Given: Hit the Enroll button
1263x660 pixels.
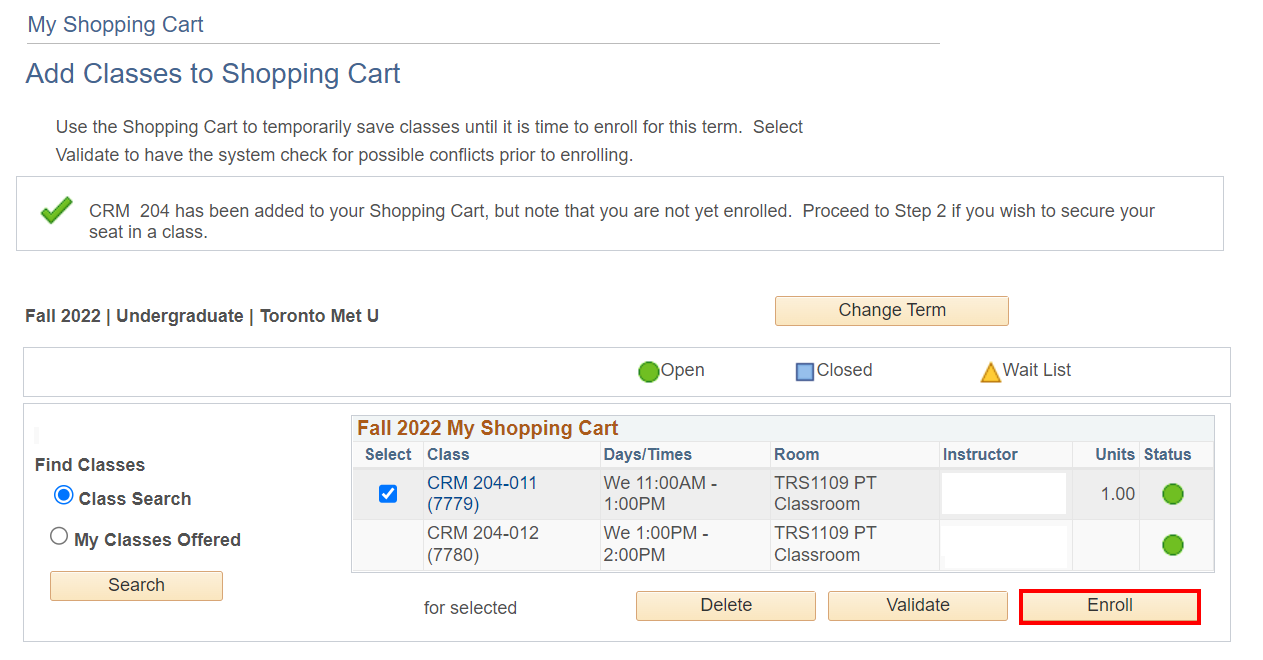Looking at the screenshot, I should pos(1109,606).
